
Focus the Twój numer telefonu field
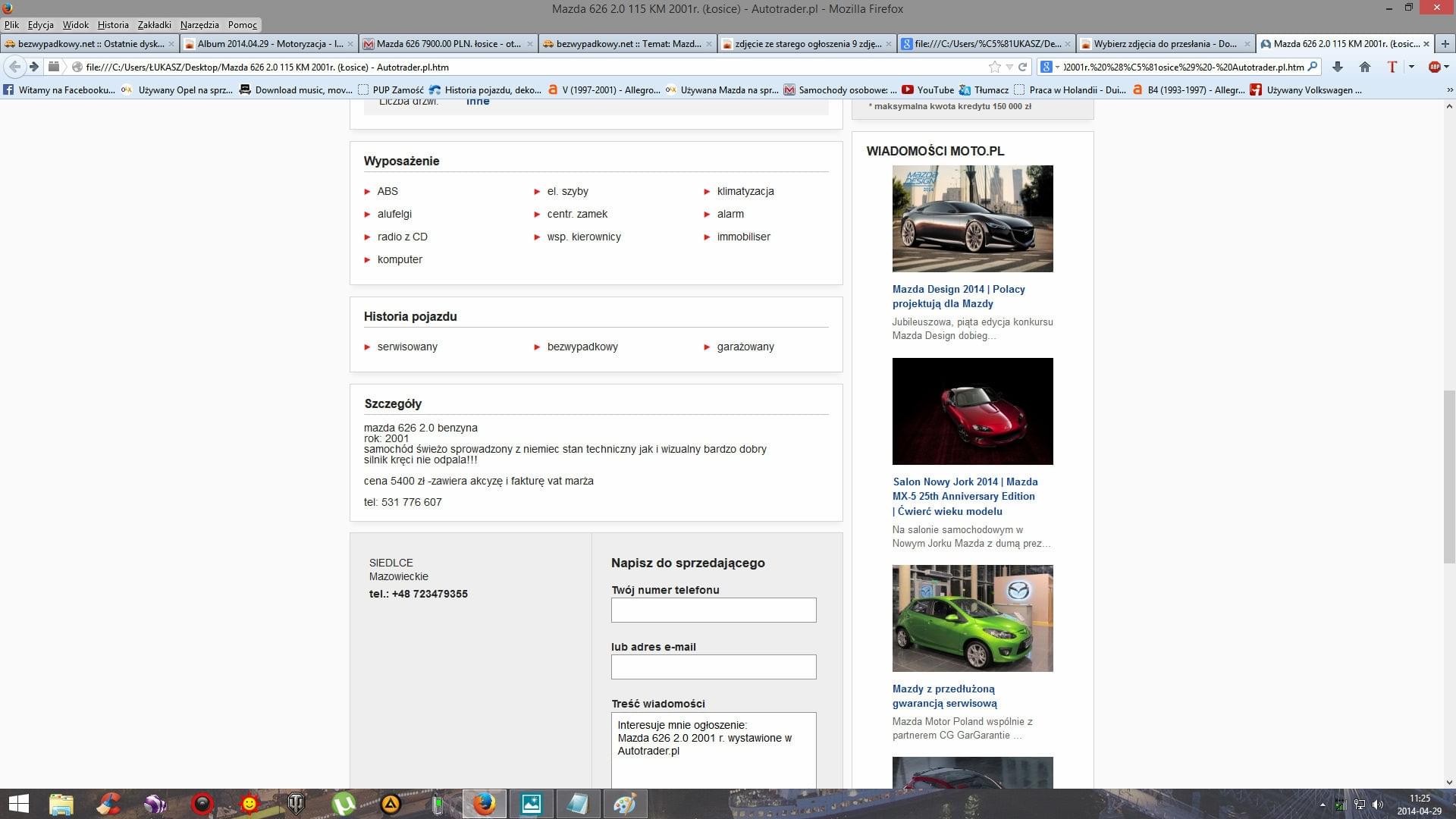pos(714,610)
